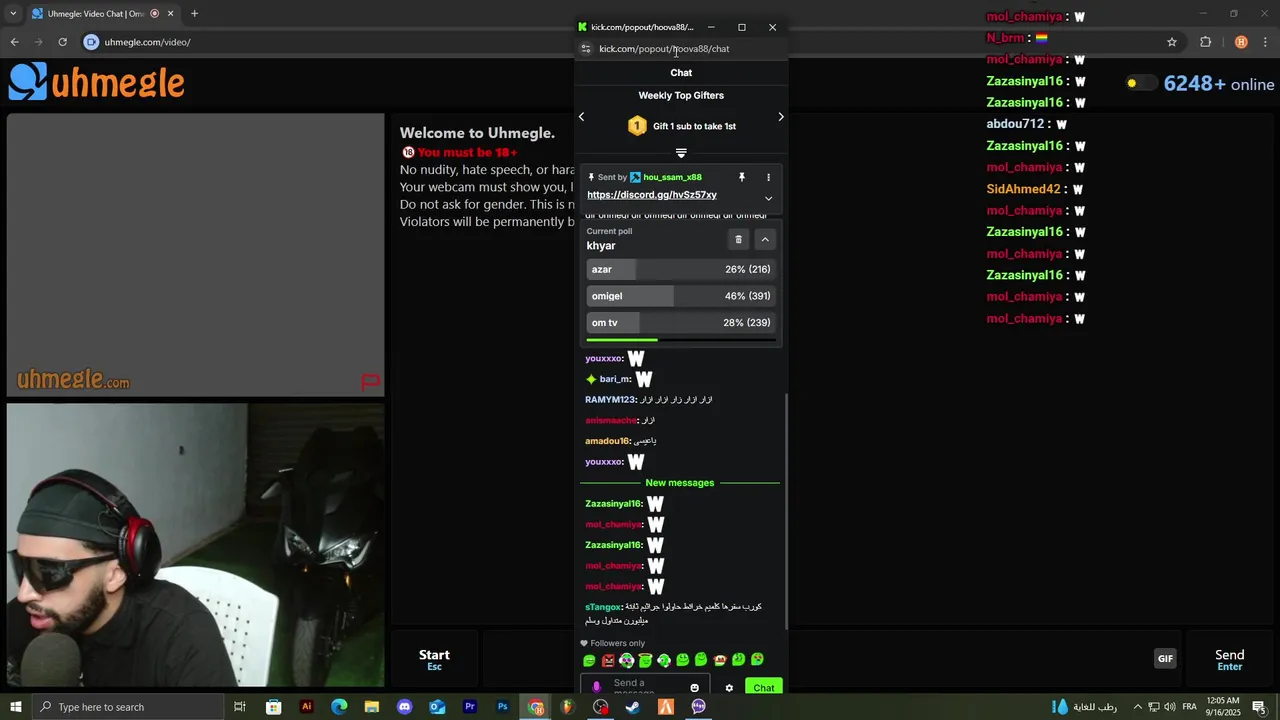
Task: Click the Uhmegle logo
Action: (96, 82)
